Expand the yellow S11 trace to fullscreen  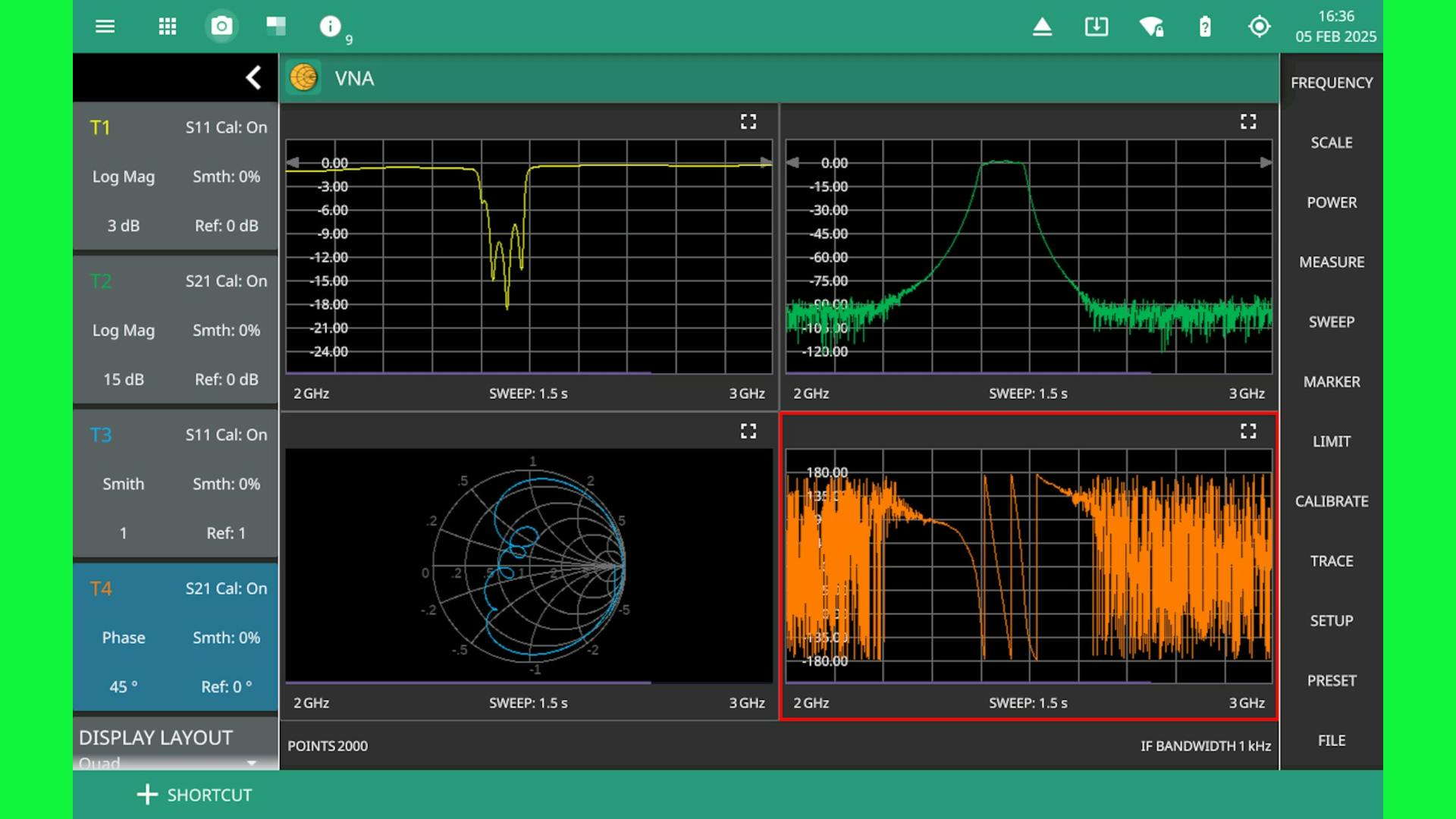pyautogui.click(x=748, y=121)
